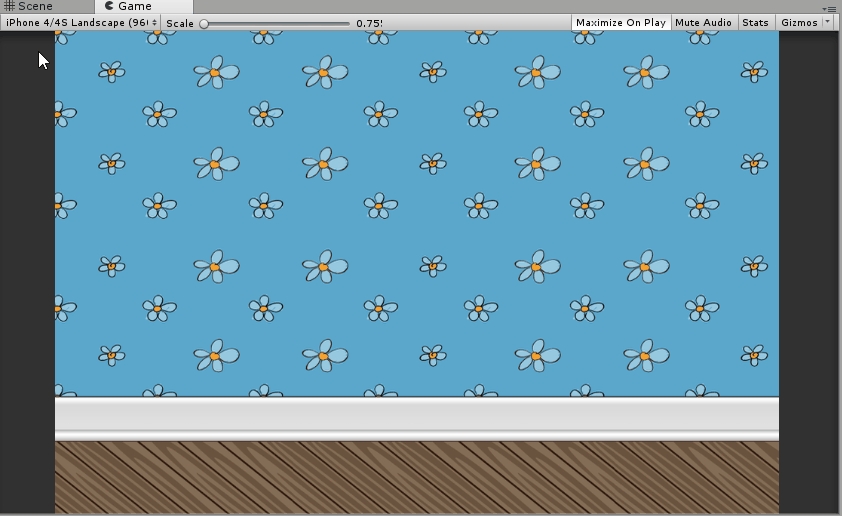Click the Scale slider handle
Viewport: 842px width, 516px height.
coord(204,23)
